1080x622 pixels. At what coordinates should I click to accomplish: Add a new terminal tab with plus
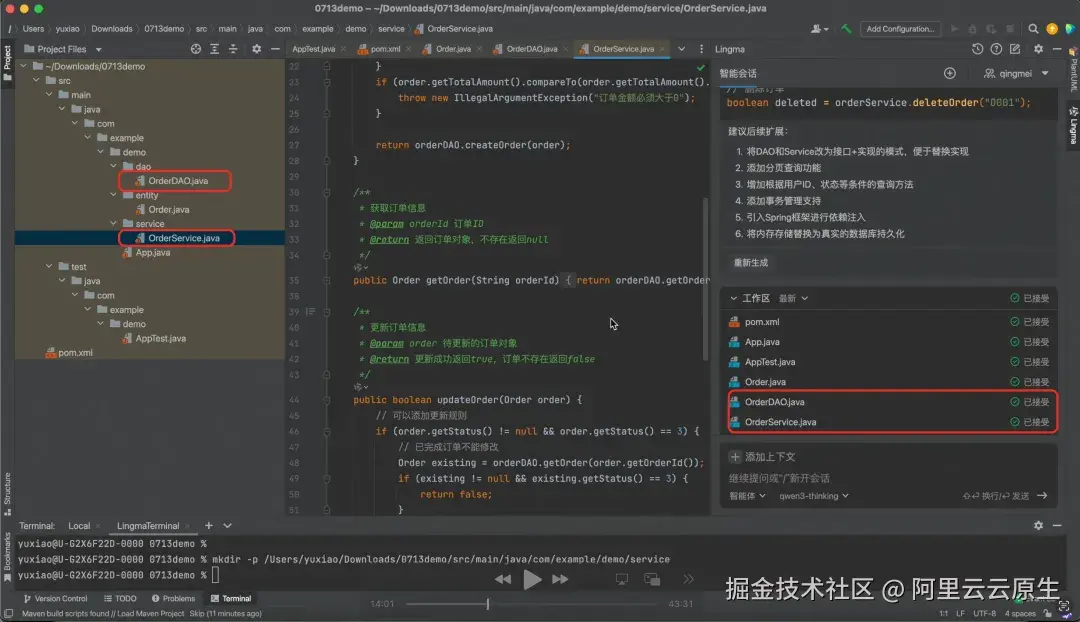point(209,526)
